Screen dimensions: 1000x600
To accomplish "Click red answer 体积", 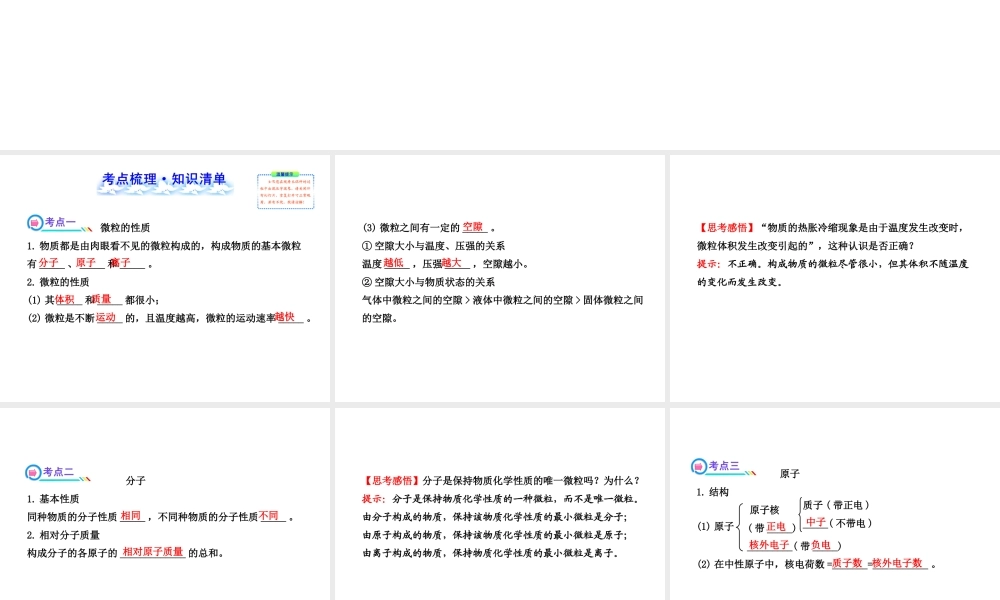I will coord(64,299).
